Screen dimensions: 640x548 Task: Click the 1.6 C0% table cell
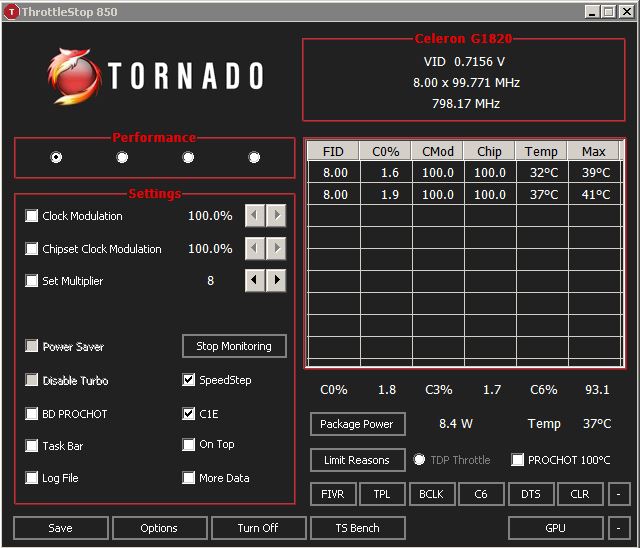(386, 173)
